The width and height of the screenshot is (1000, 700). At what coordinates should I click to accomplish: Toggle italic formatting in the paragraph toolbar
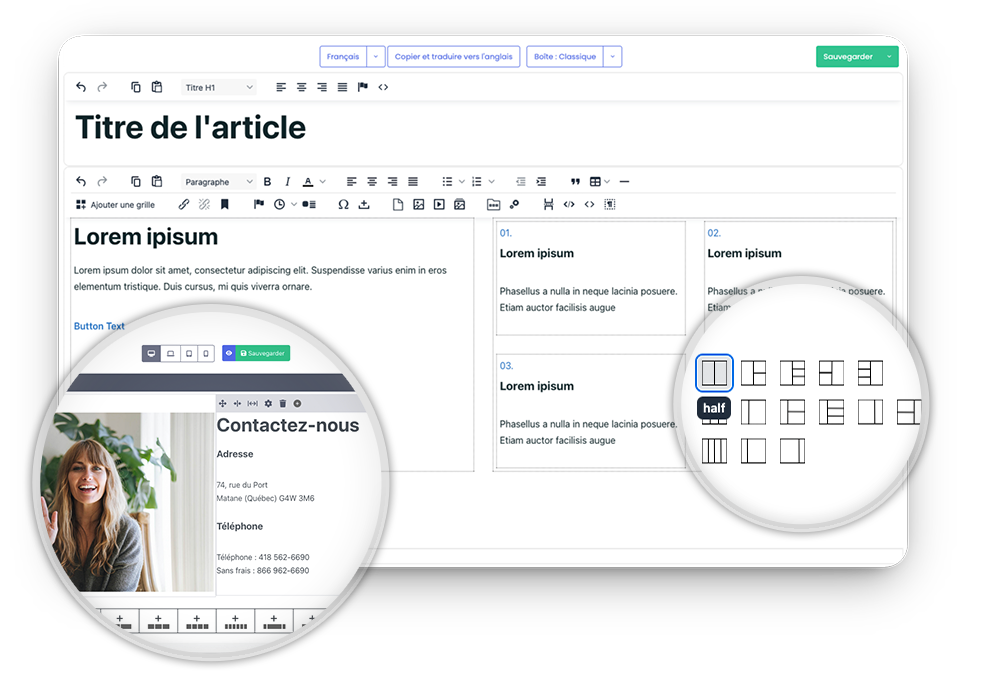(288, 182)
